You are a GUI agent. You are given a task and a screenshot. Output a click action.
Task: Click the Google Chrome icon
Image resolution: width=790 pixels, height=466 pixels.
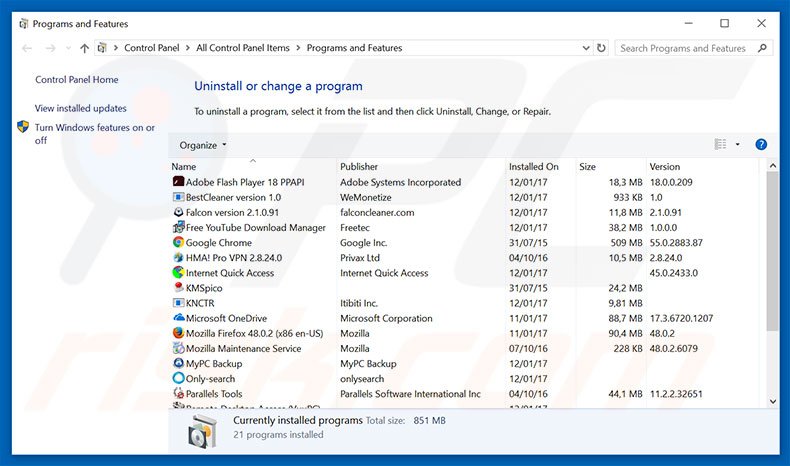tap(178, 242)
